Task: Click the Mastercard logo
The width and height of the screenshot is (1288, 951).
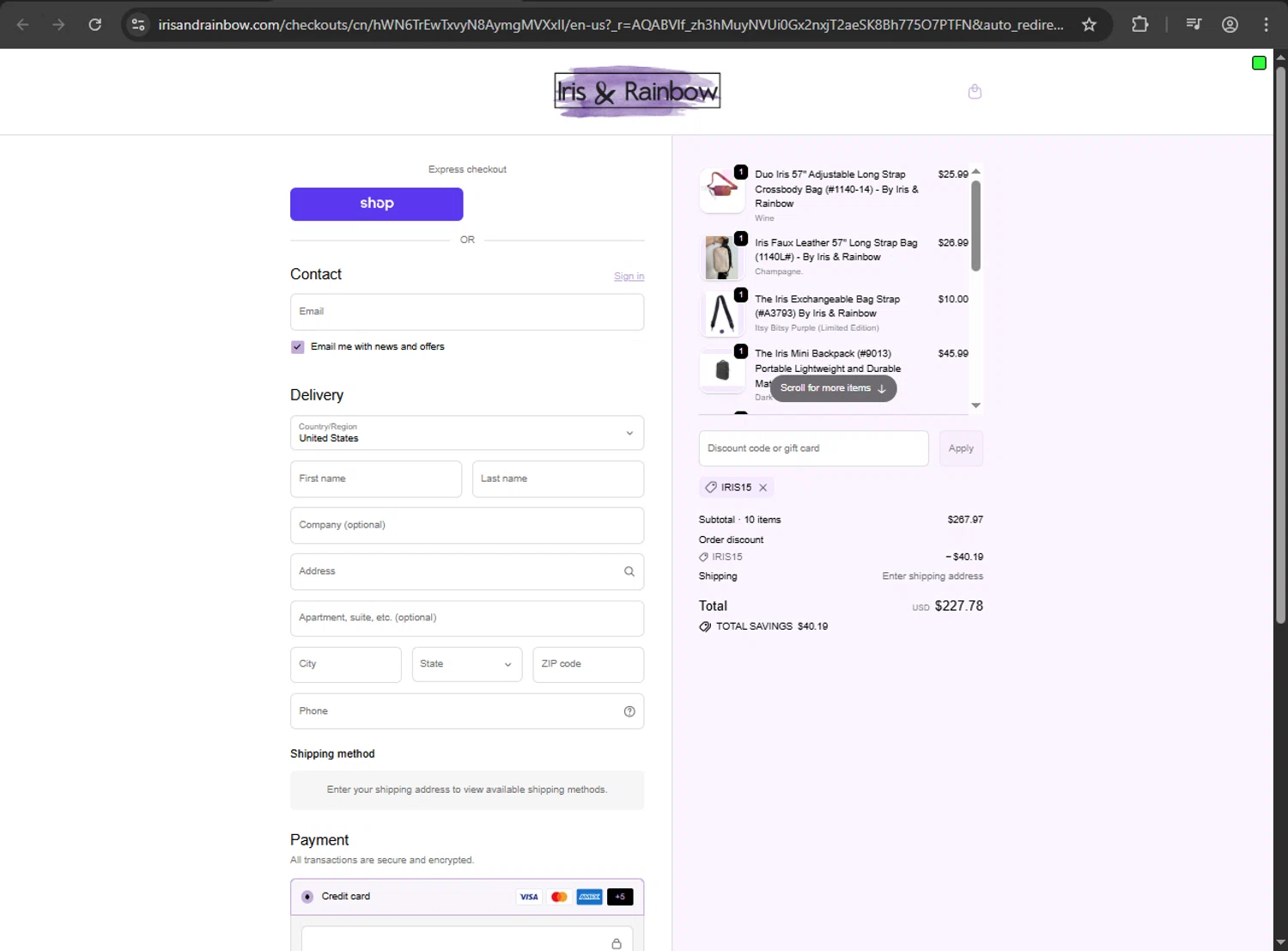Action: pos(559,897)
